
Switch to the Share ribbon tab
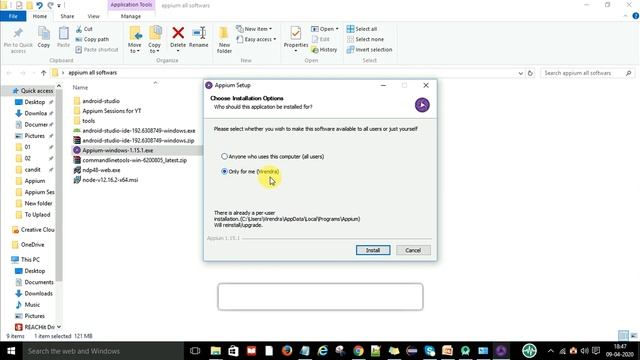coord(67,16)
